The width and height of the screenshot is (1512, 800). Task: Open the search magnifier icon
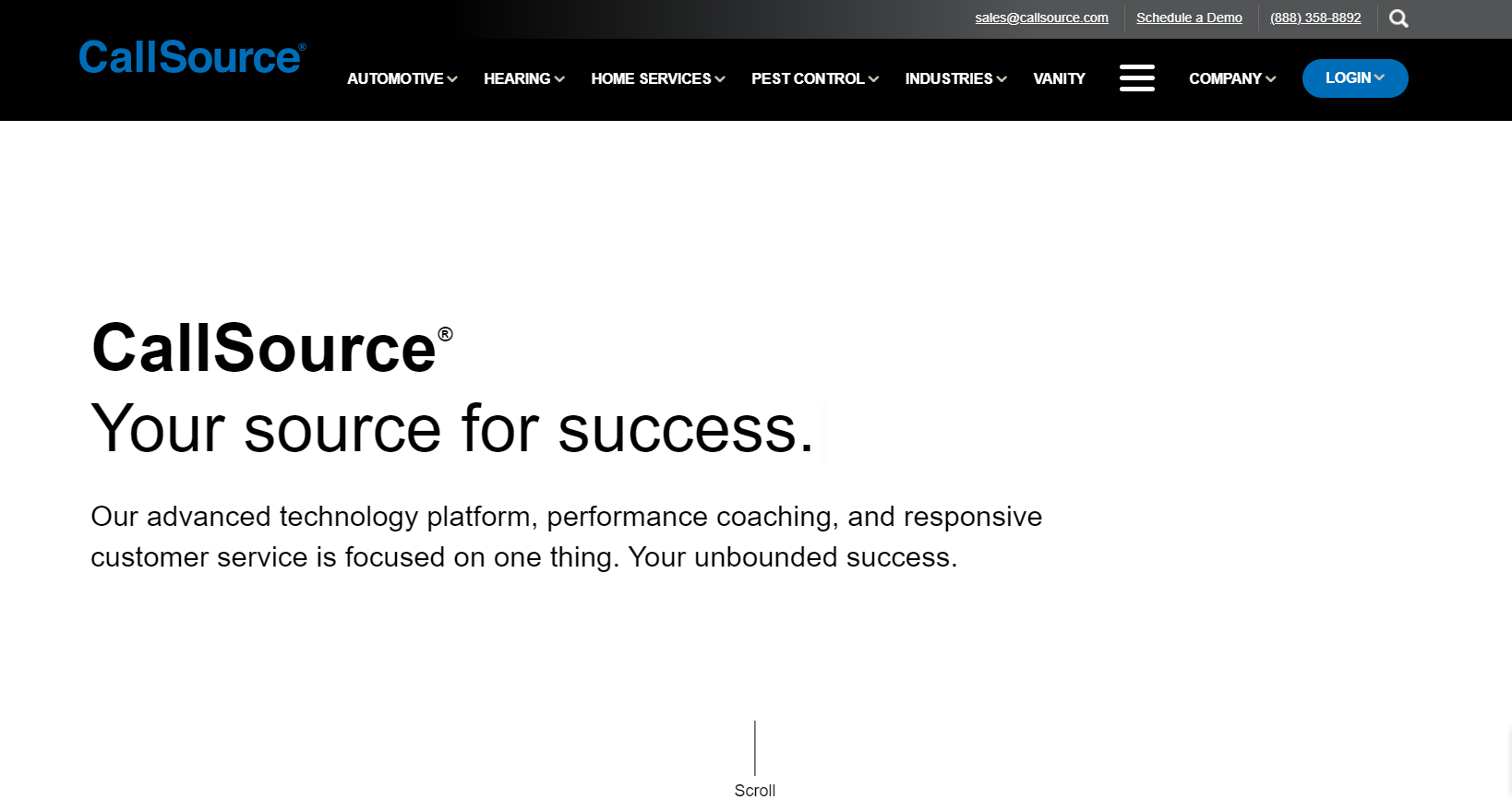[x=1398, y=18]
